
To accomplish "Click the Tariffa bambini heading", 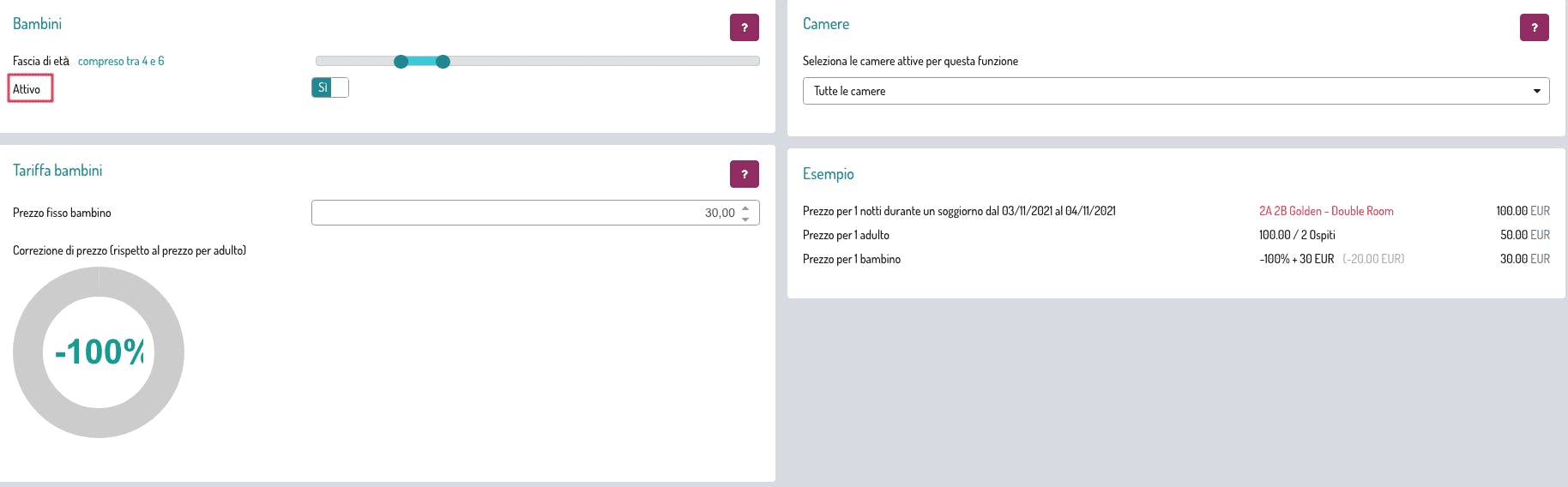I will pyautogui.click(x=57, y=171).
